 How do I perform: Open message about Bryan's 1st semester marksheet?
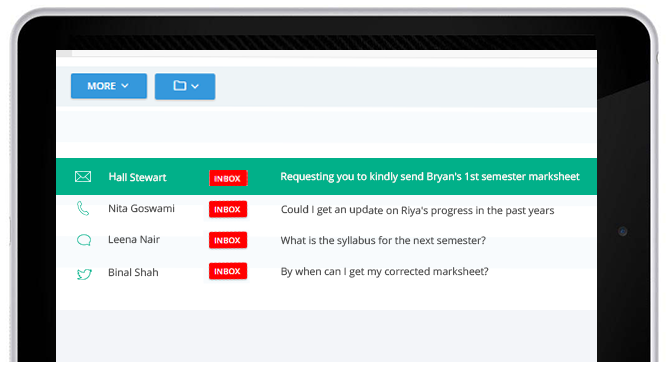point(430,177)
